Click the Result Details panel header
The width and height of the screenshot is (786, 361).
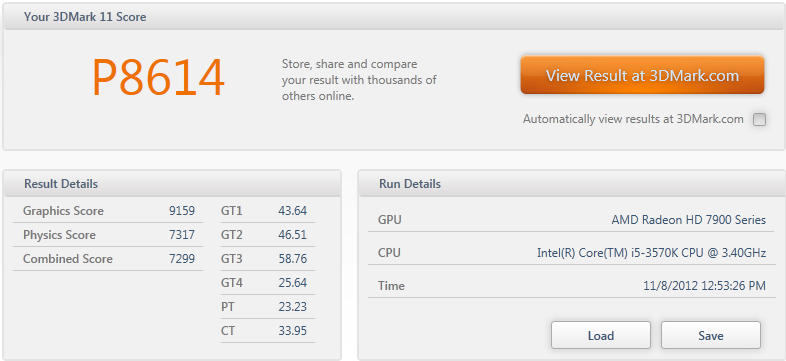click(172, 184)
